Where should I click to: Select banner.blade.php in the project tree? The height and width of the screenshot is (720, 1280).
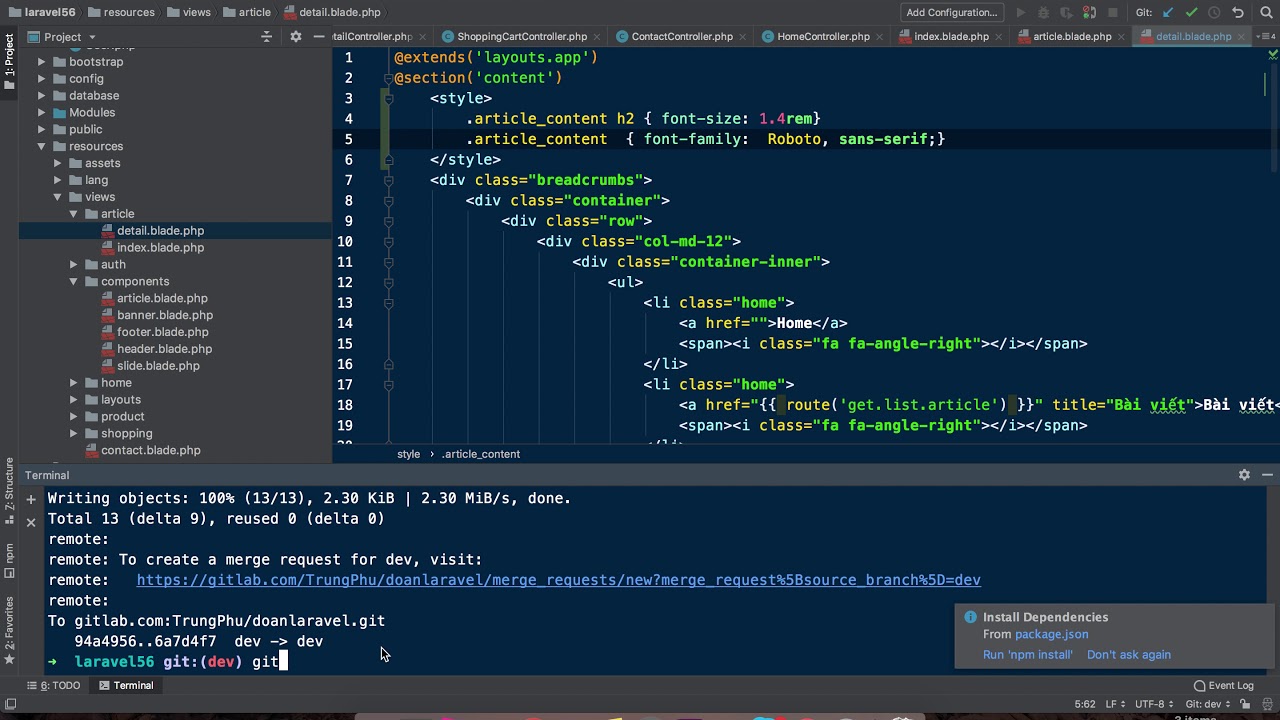[x=164, y=315]
